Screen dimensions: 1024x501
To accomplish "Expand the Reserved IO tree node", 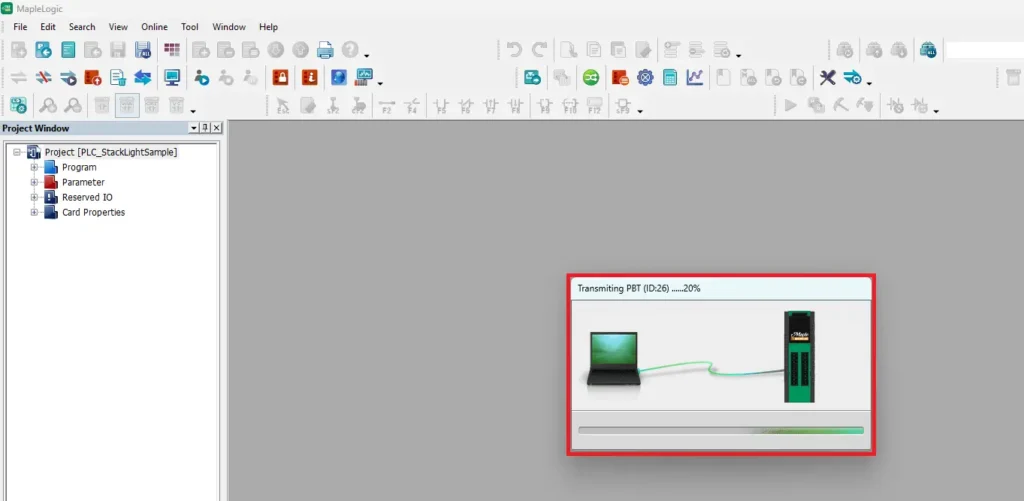I will (x=34, y=197).
